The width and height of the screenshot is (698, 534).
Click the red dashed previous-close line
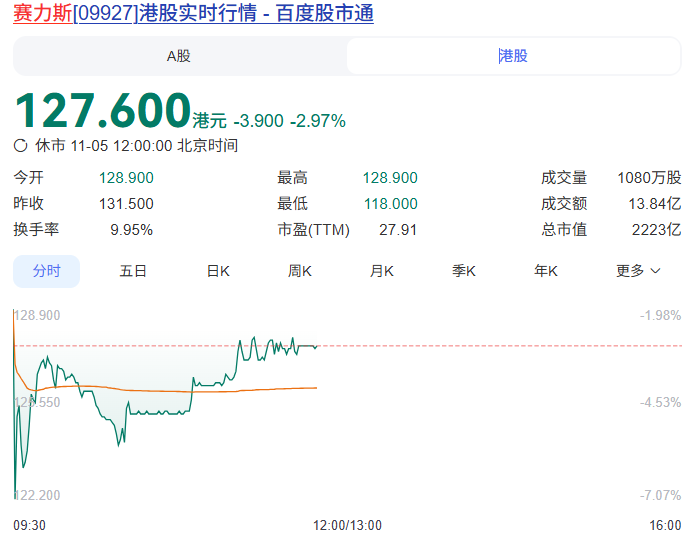[500, 346]
